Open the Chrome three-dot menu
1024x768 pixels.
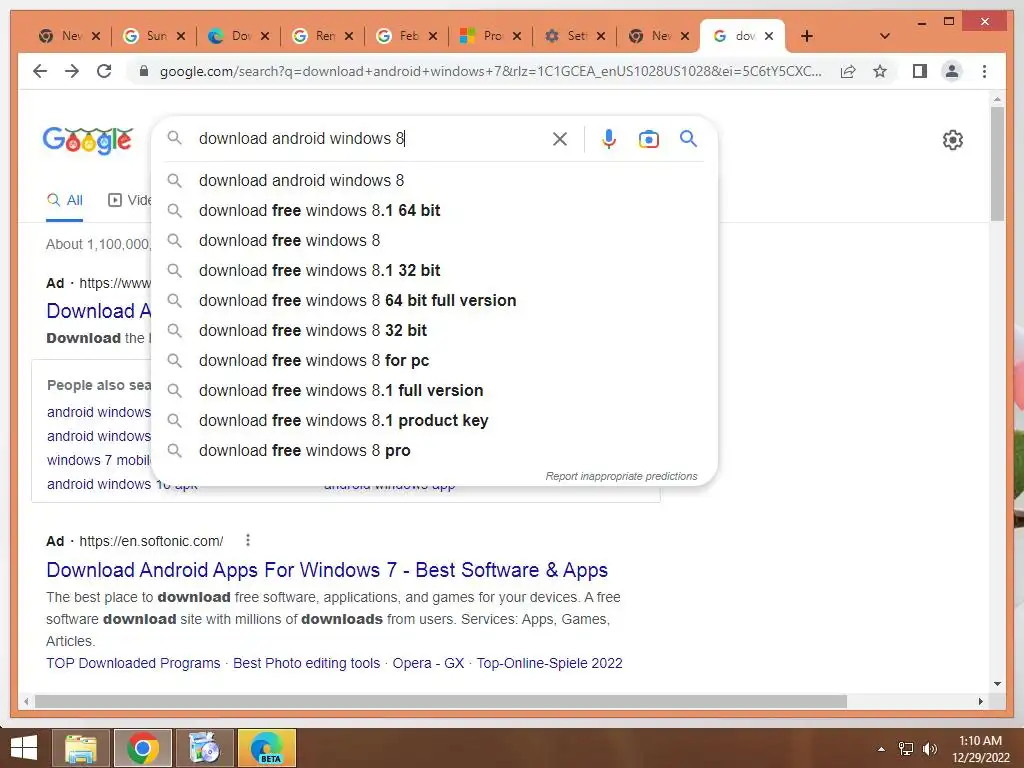click(x=984, y=71)
